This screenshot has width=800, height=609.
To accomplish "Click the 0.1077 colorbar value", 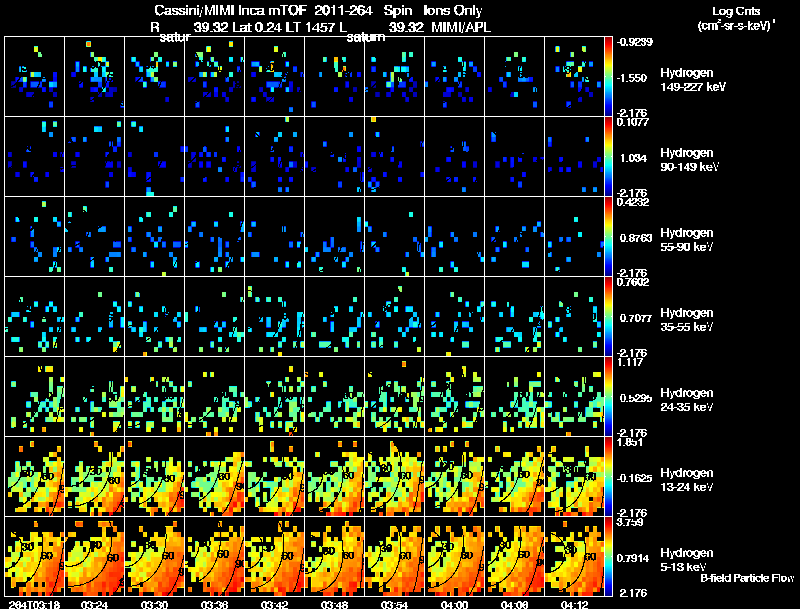I will click(x=633, y=122).
